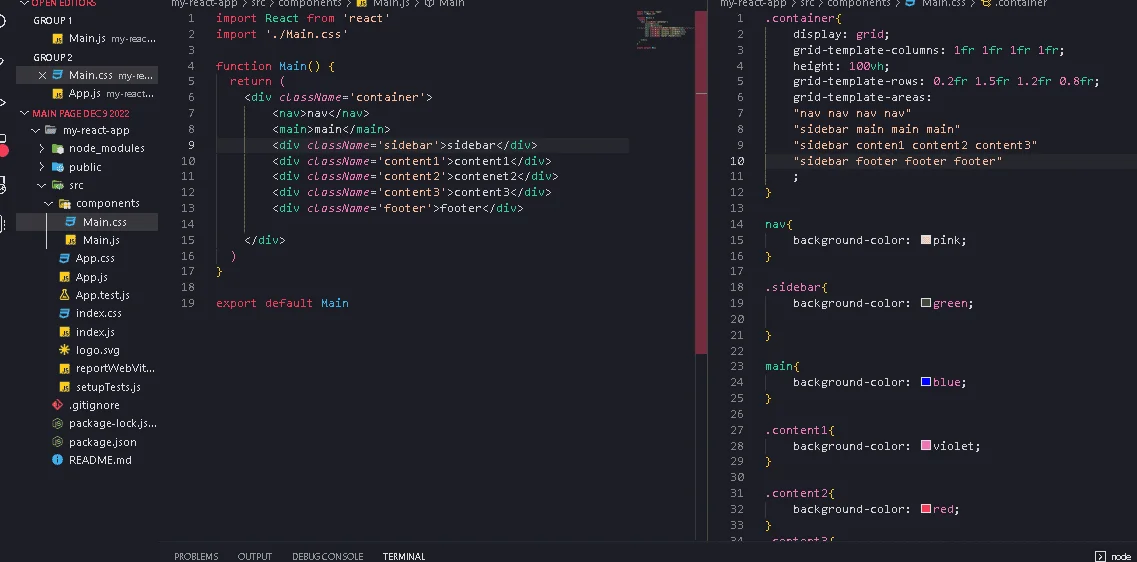Click the GROUP 1 label in Open Editors
This screenshot has height=562, width=1137.
pos(53,20)
